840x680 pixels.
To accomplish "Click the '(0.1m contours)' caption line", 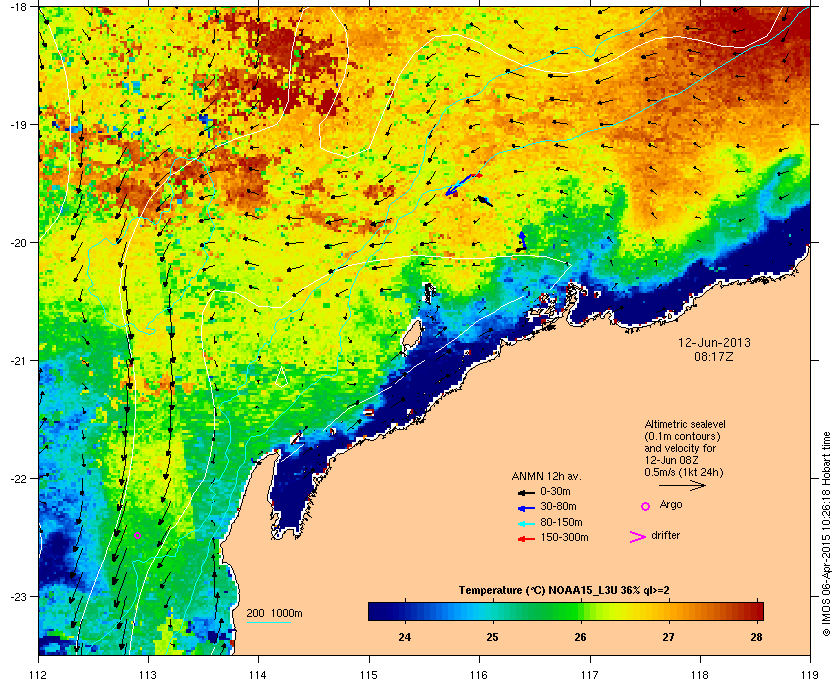I will 682,436.
